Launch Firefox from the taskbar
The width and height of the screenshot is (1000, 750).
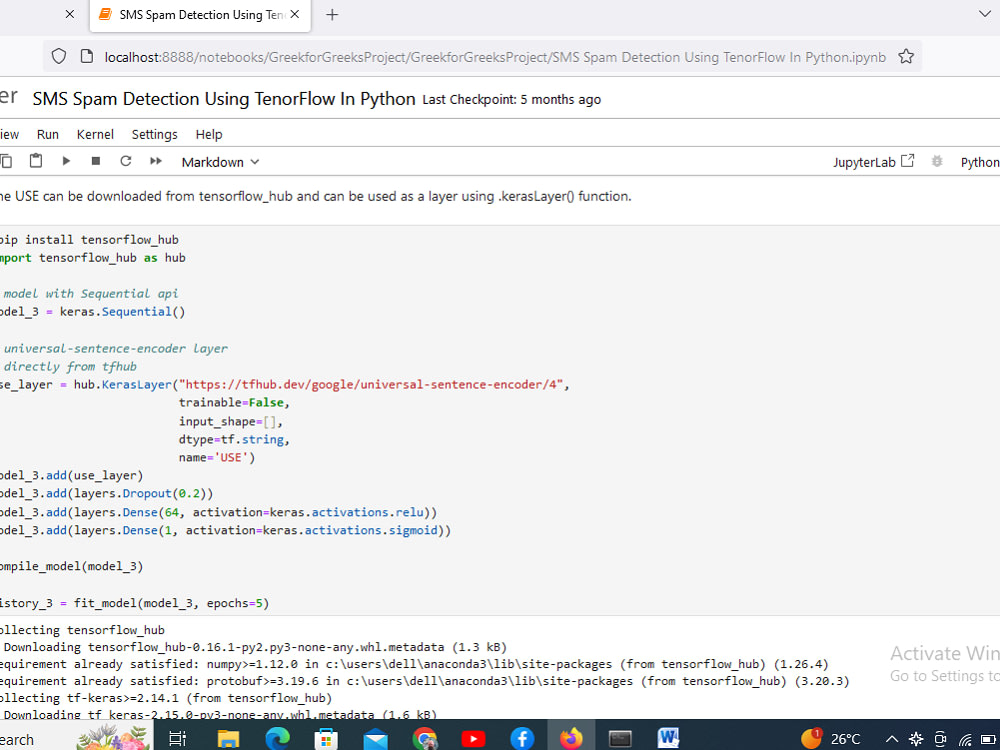(x=571, y=738)
